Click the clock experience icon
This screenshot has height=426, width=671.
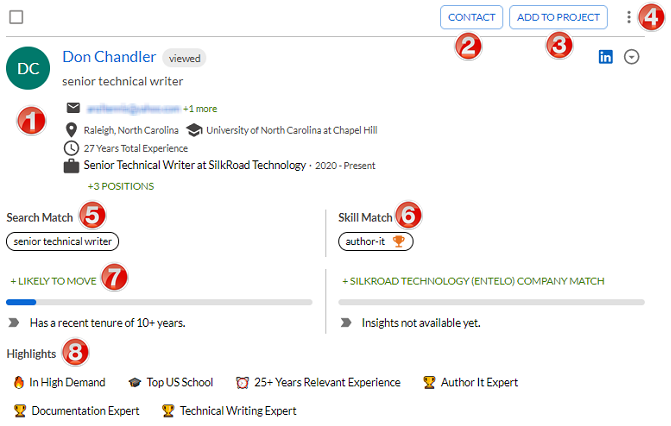(x=71, y=148)
